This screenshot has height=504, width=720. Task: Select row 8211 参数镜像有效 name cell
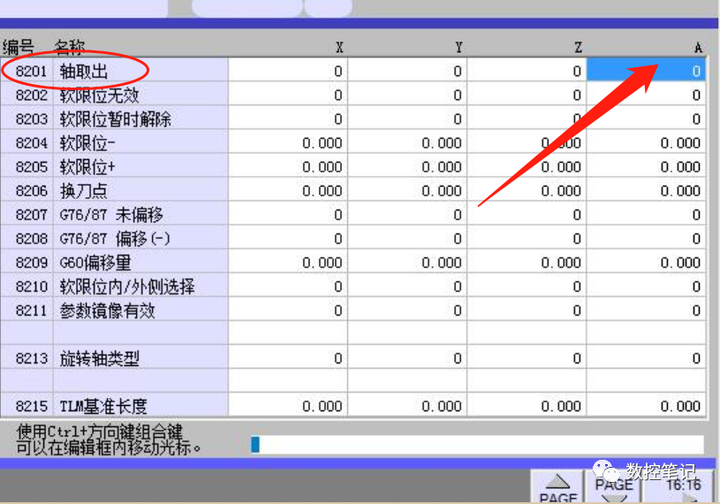click(x=141, y=310)
